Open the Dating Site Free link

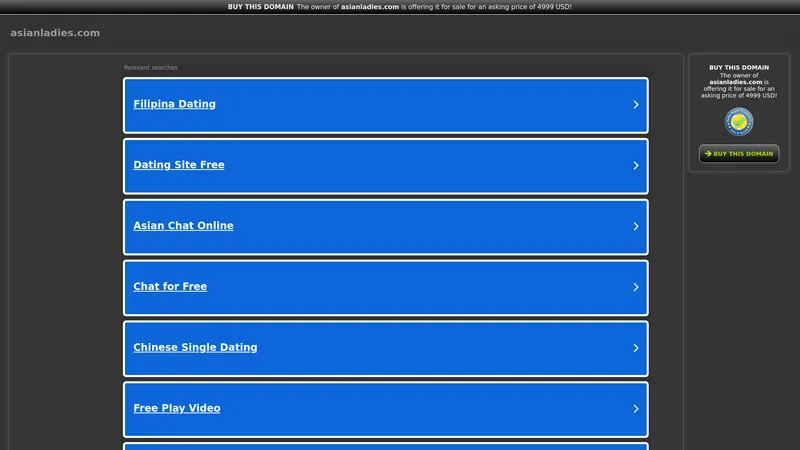179,165
